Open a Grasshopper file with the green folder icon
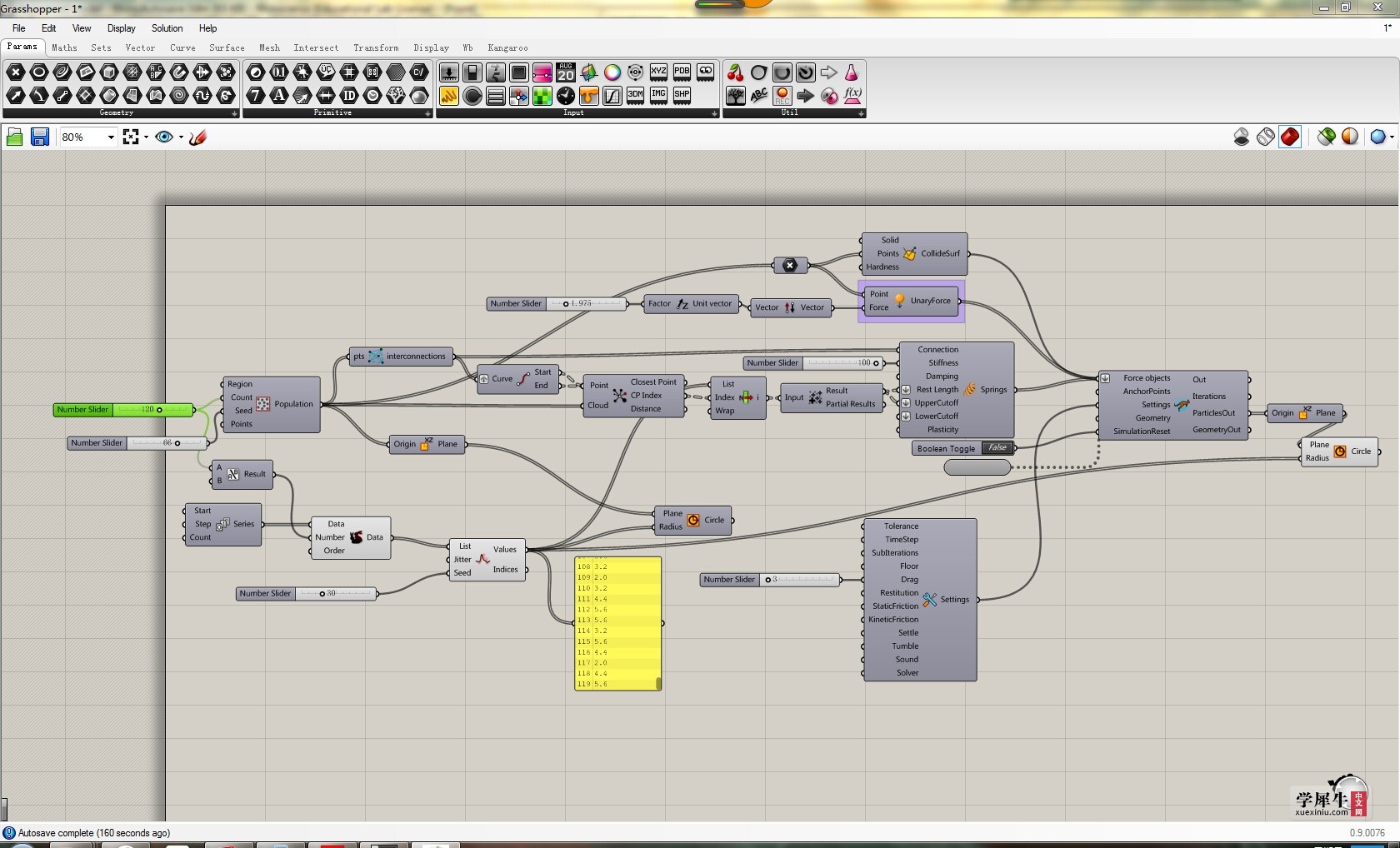Screen dimensions: 1400x848 pos(14,137)
